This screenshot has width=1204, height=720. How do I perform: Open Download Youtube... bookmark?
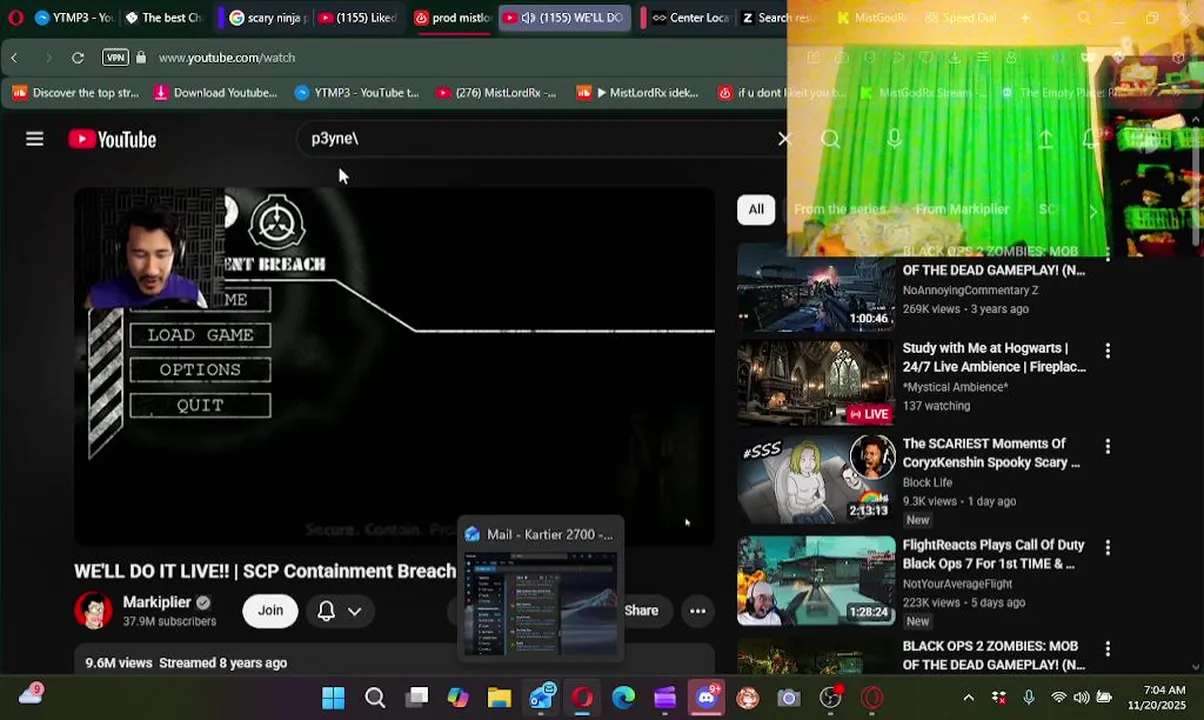pyautogui.click(x=215, y=93)
